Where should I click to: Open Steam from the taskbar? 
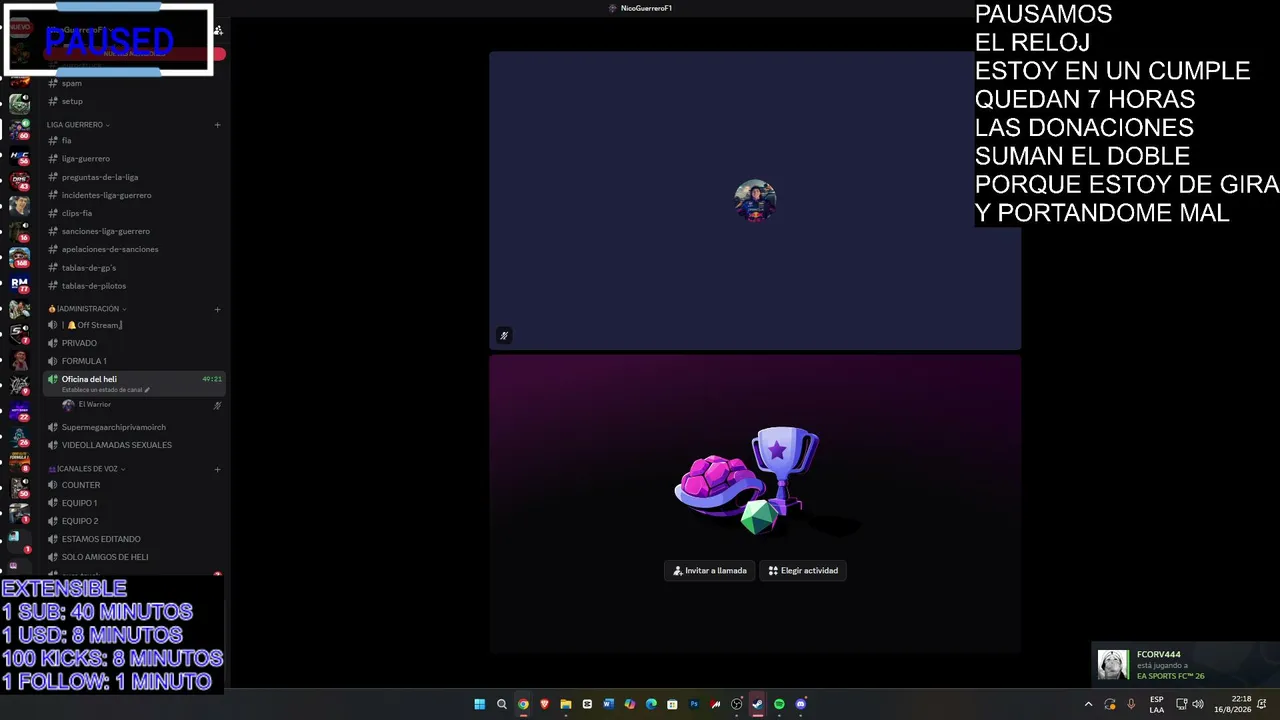758,704
